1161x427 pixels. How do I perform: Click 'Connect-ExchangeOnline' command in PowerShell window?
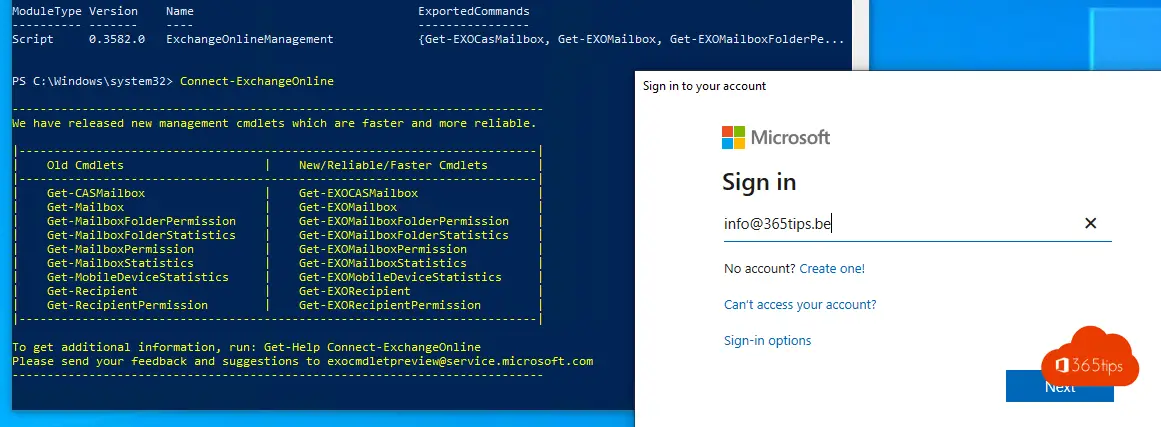(256, 81)
